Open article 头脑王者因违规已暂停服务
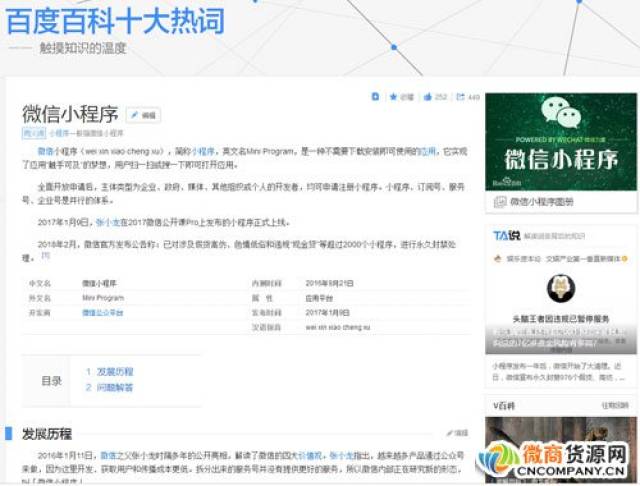Screen dimensions: 640x486 pyautogui.click(x=561, y=319)
